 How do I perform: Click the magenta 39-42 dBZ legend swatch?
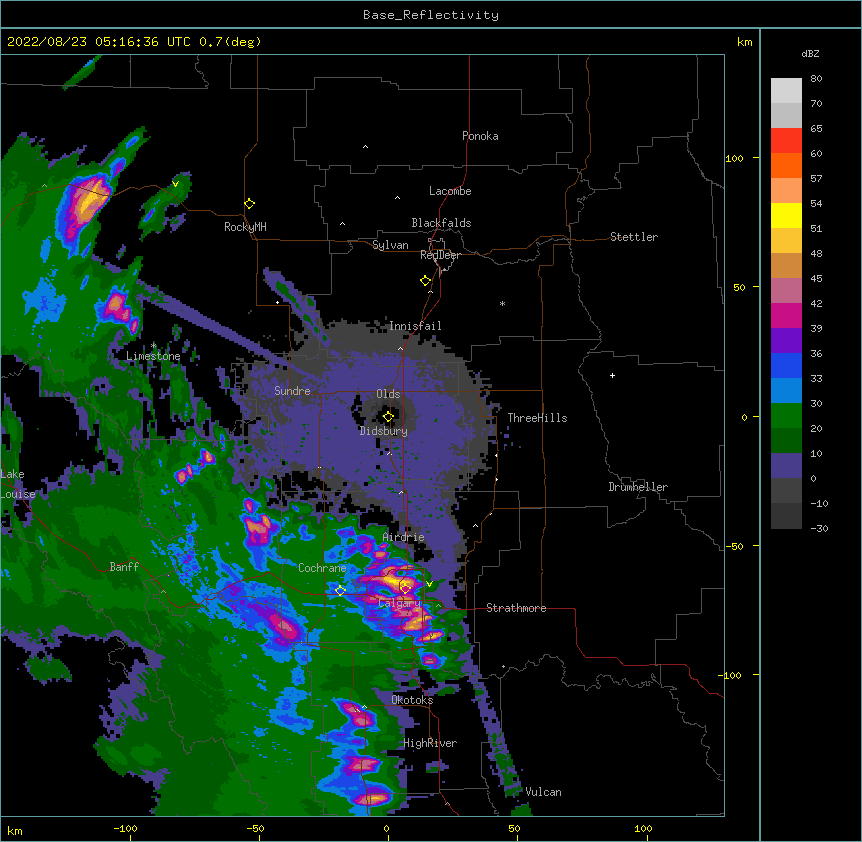coord(786,315)
